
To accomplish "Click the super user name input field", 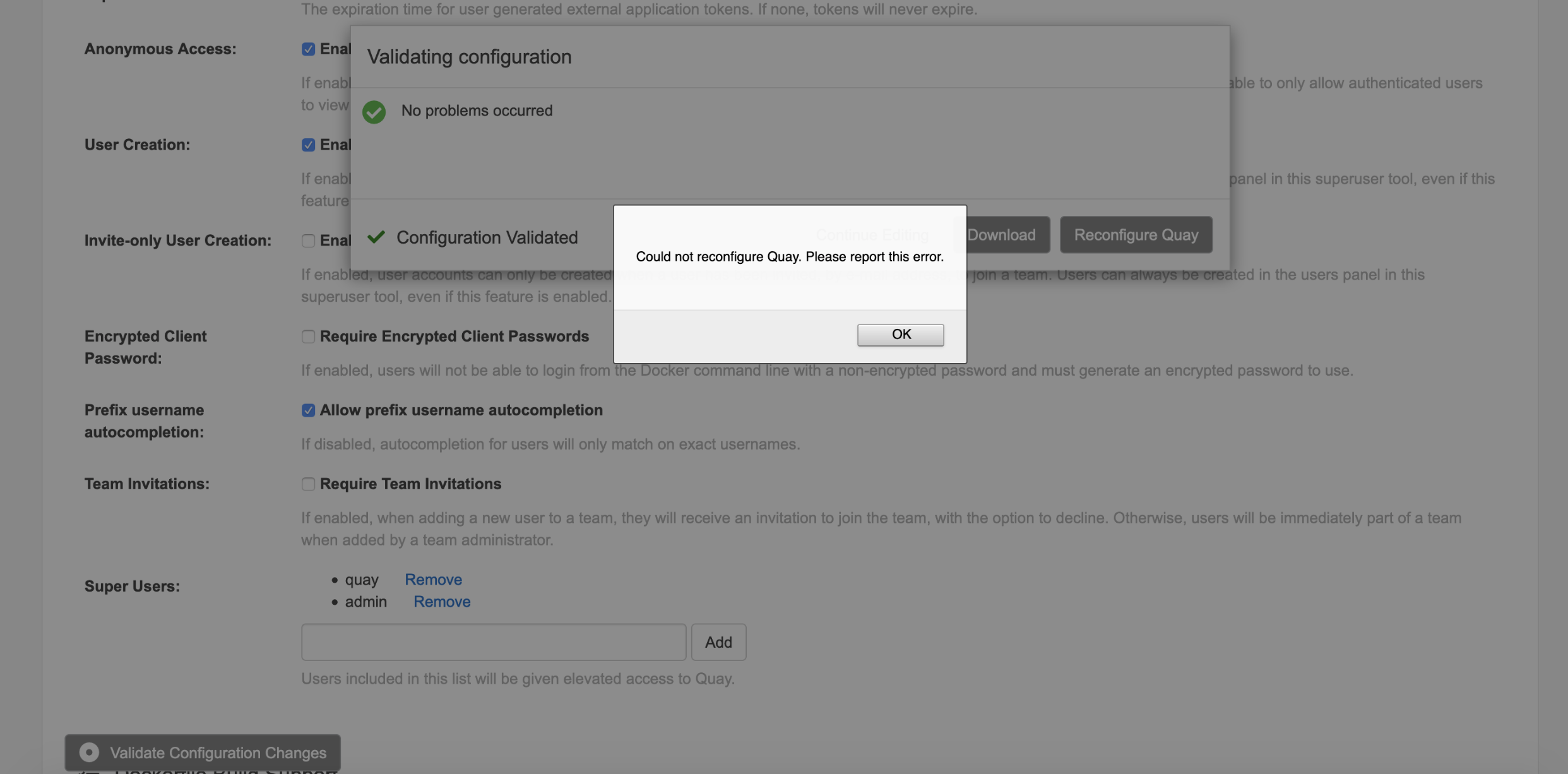I will 493,642.
